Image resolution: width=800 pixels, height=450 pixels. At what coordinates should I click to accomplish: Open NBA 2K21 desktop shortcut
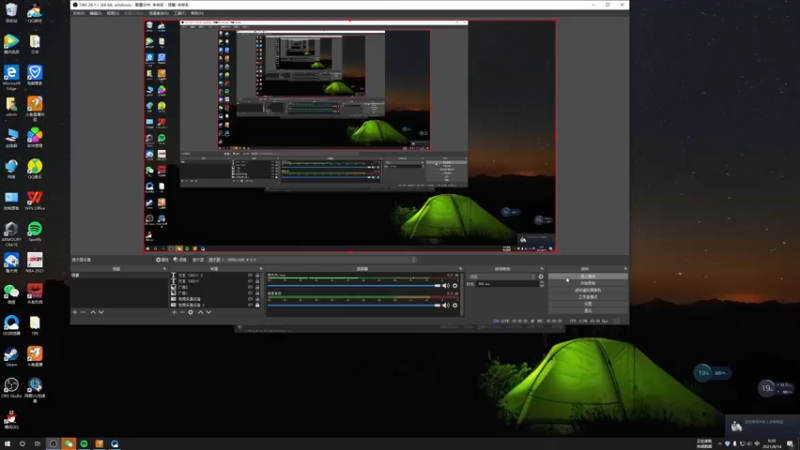(x=35, y=263)
